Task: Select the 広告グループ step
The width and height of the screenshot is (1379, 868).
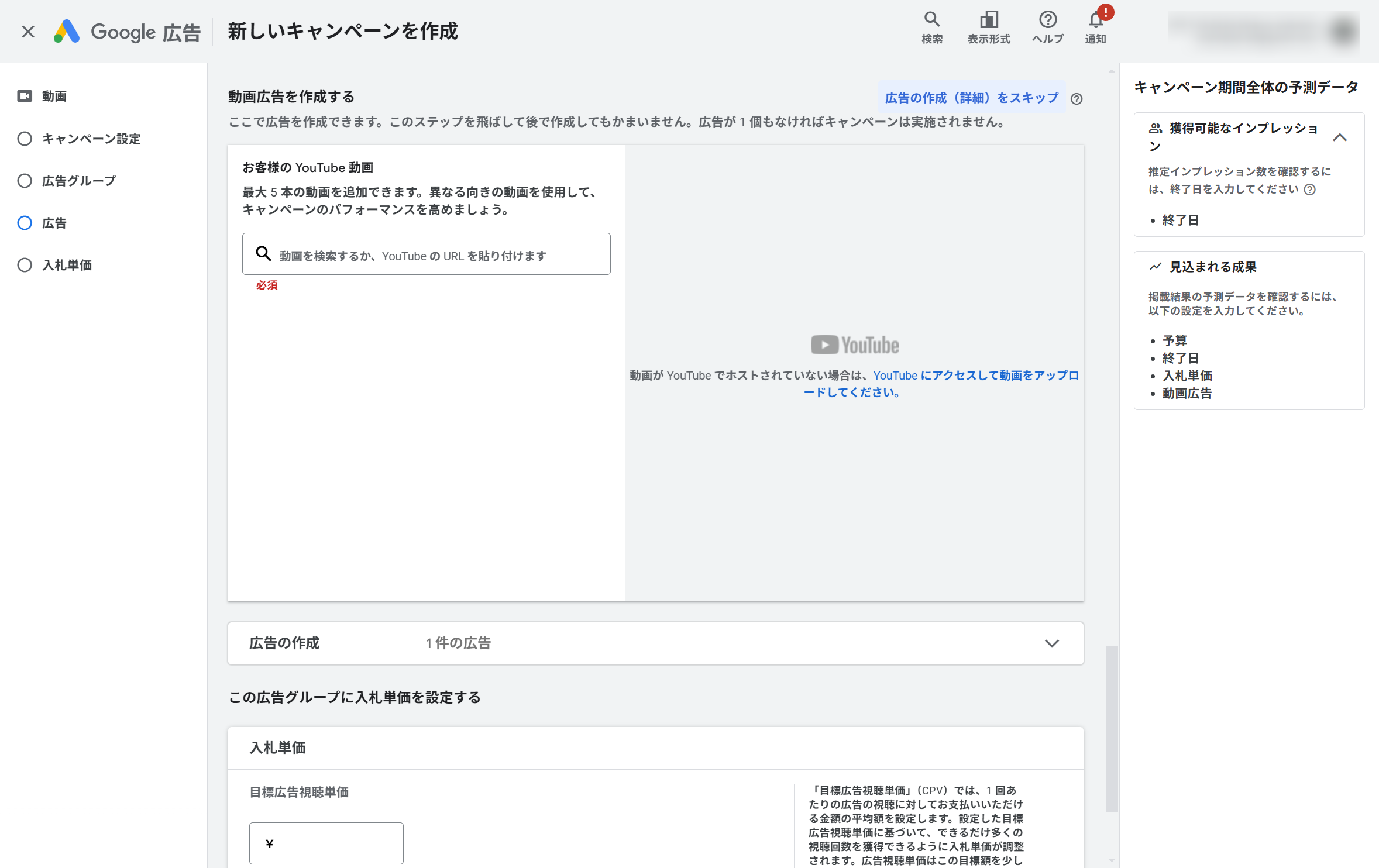Action: pyautogui.click(x=67, y=181)
